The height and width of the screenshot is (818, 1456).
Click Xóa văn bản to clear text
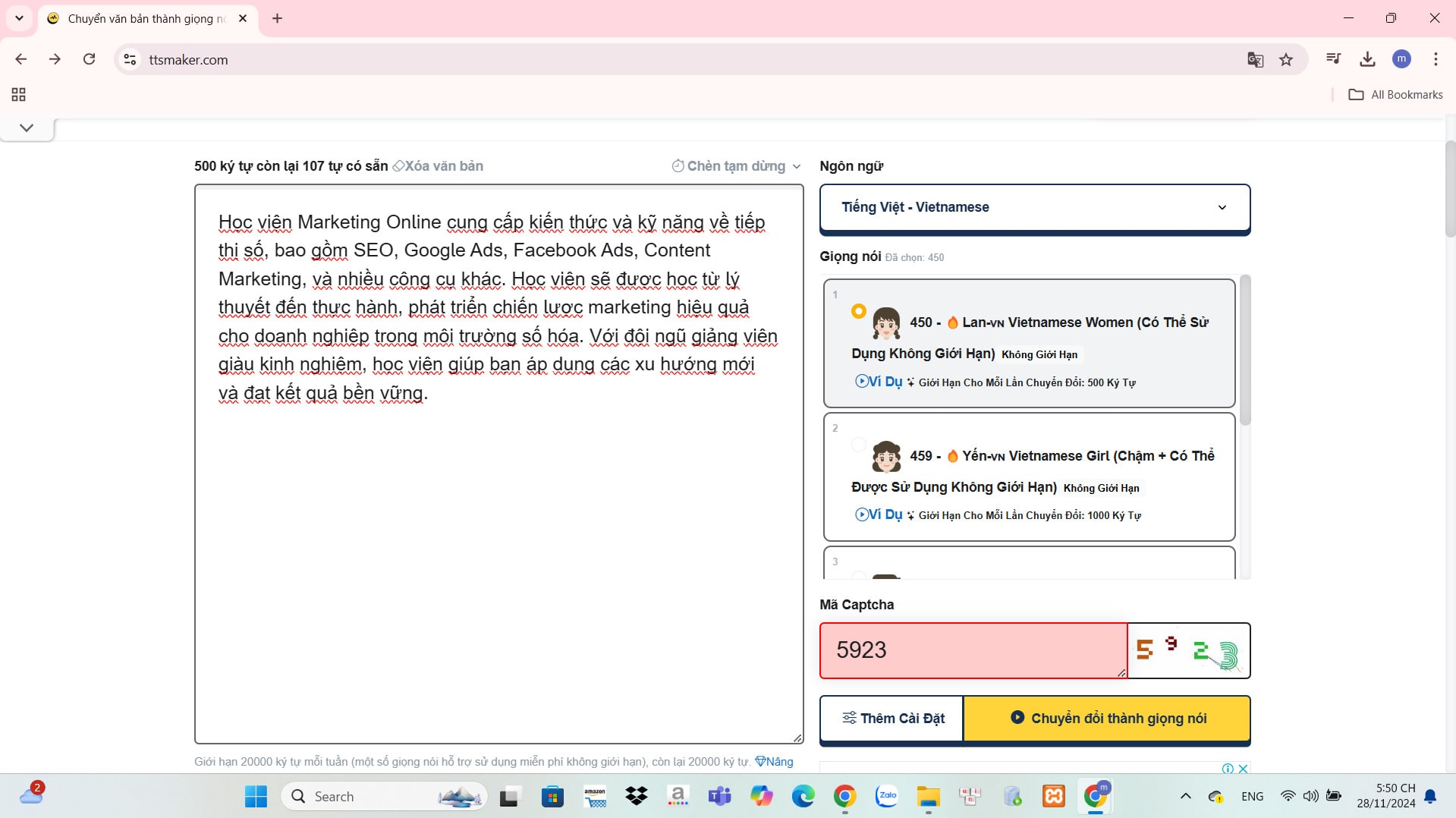coord(438,166)
